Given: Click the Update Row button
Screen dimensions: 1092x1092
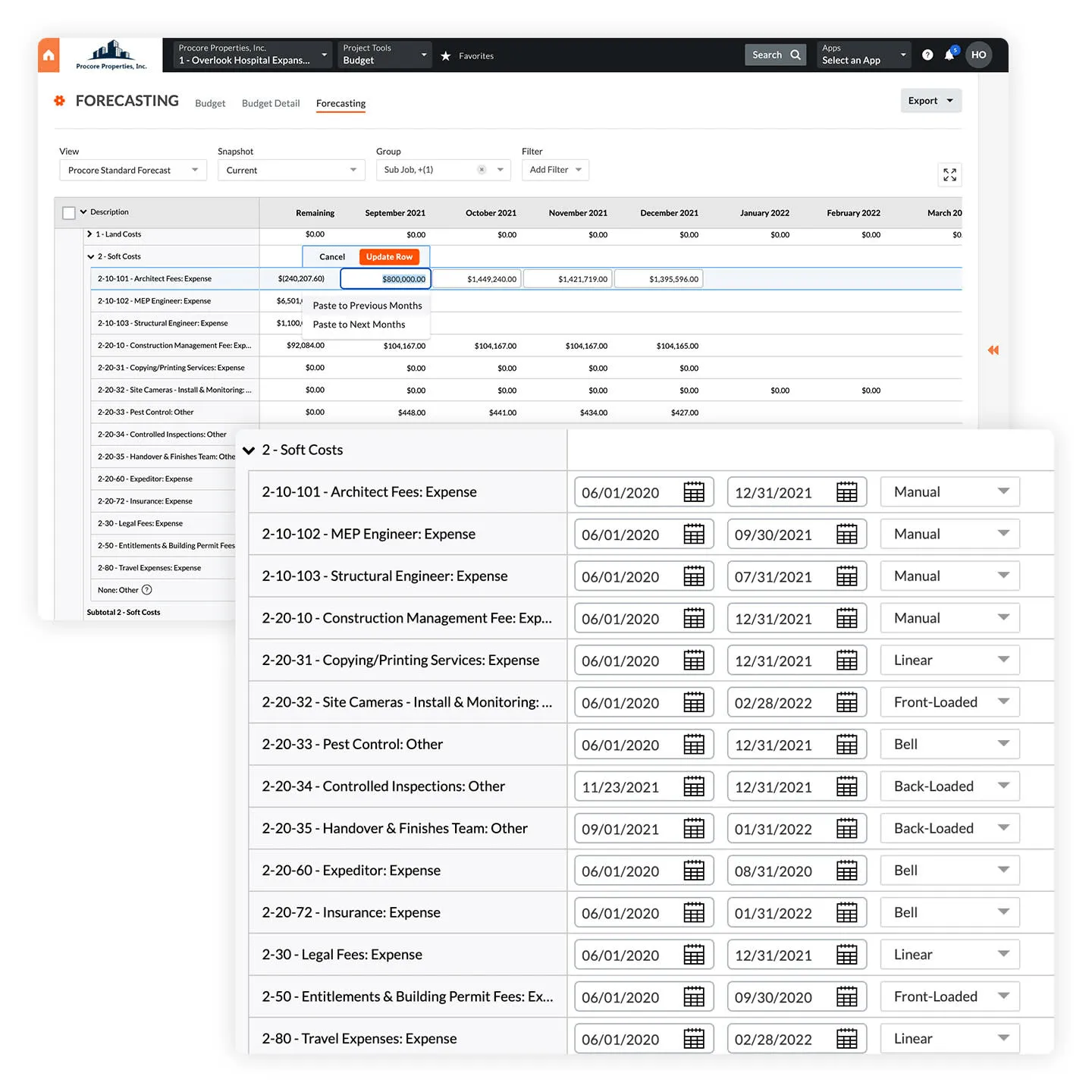Looking at the screenshot, I should coord(389,257).
